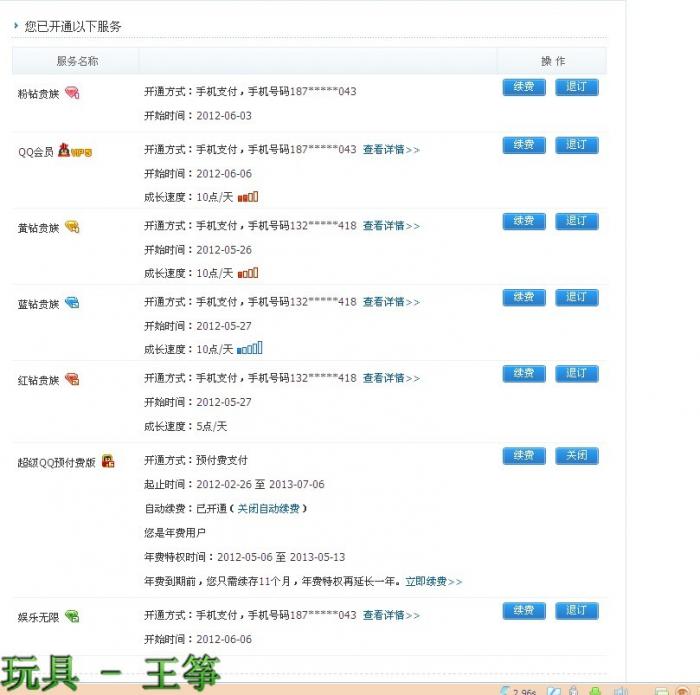
Task: Click QQ会员 service name
Action: [x=36, y=152]
